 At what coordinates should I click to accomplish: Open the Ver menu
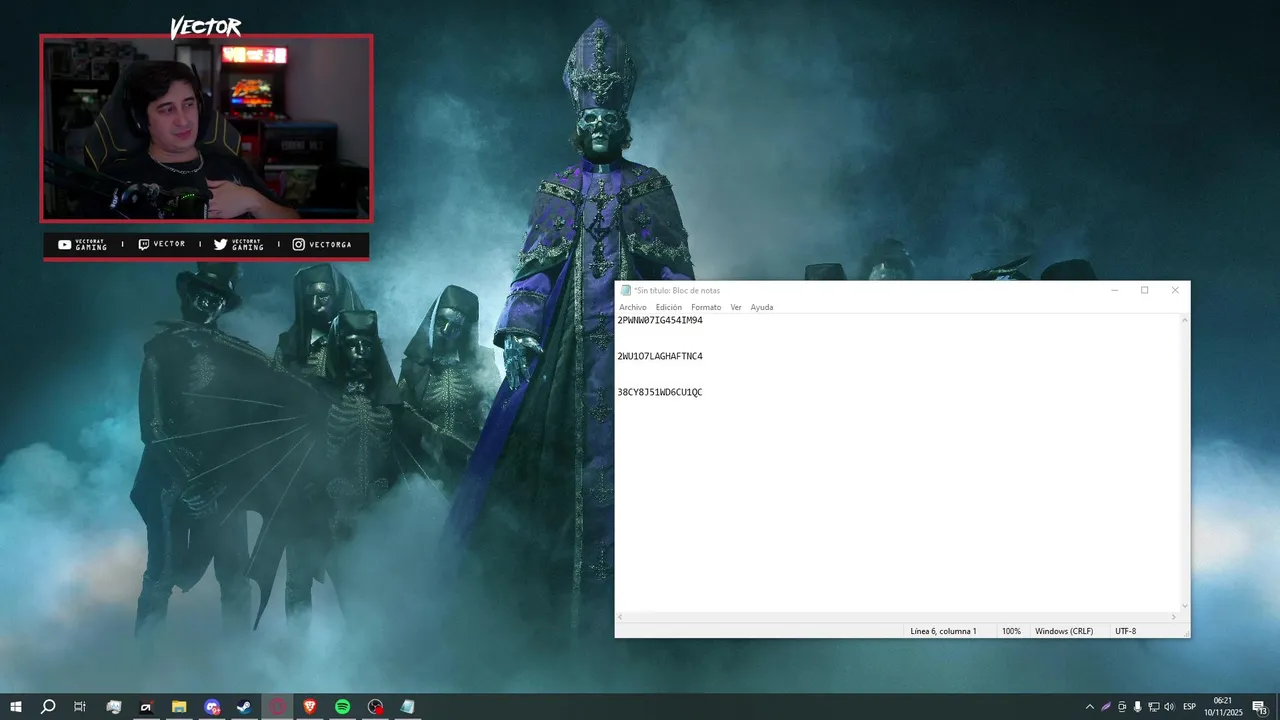(x=736, y=307)
